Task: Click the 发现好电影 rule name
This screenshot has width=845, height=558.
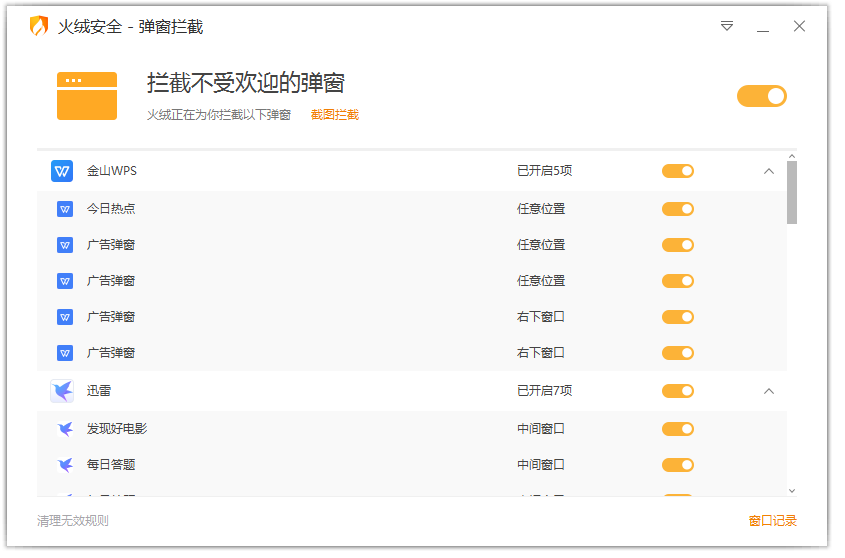Action: coord(117,430)
